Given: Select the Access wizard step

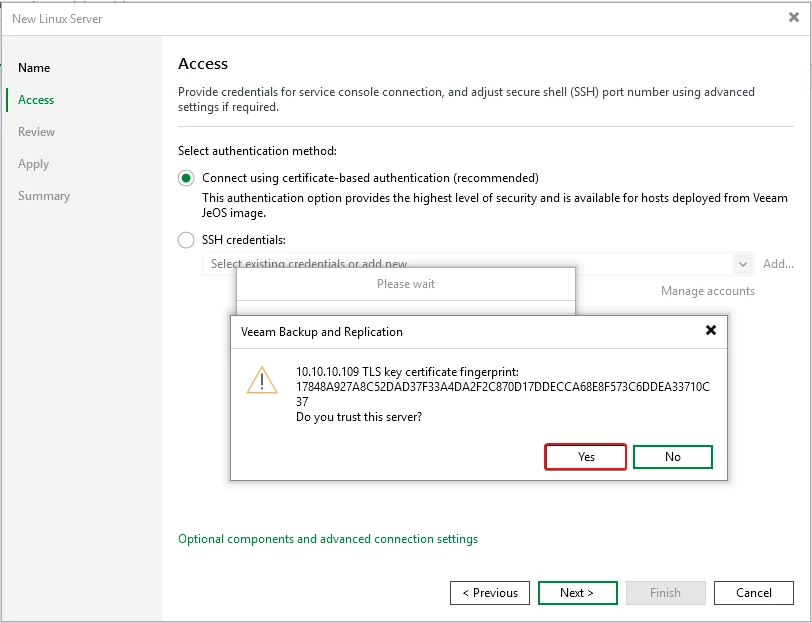Looking at the screenshot, I should (x=36, y=100).
